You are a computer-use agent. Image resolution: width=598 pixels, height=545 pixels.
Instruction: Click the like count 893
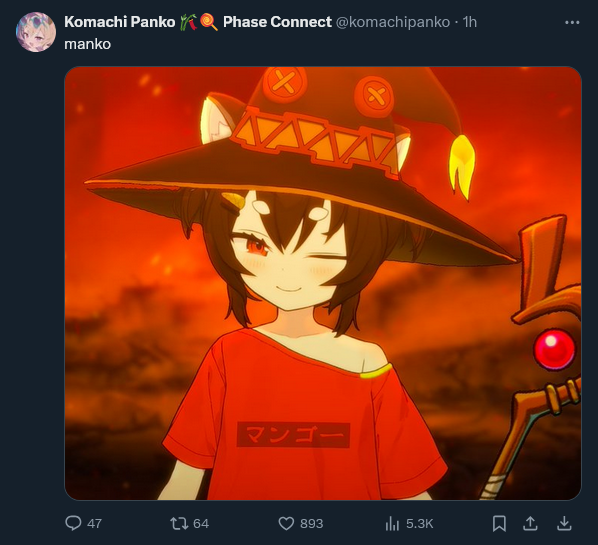tap(311, 524)
